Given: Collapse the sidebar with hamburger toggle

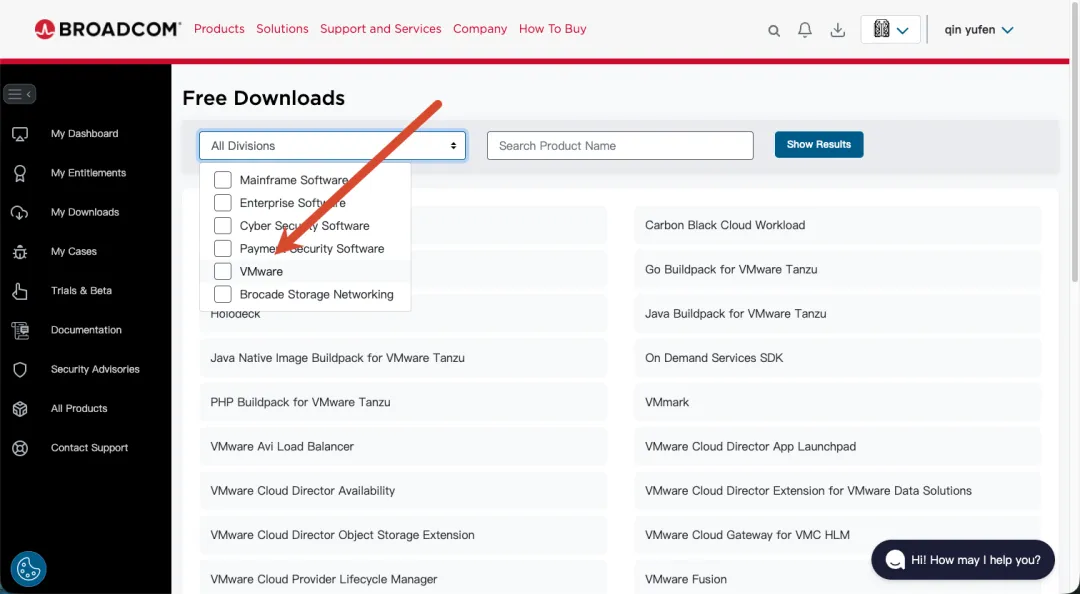Looking at the screenshot, I should (19, 94).
